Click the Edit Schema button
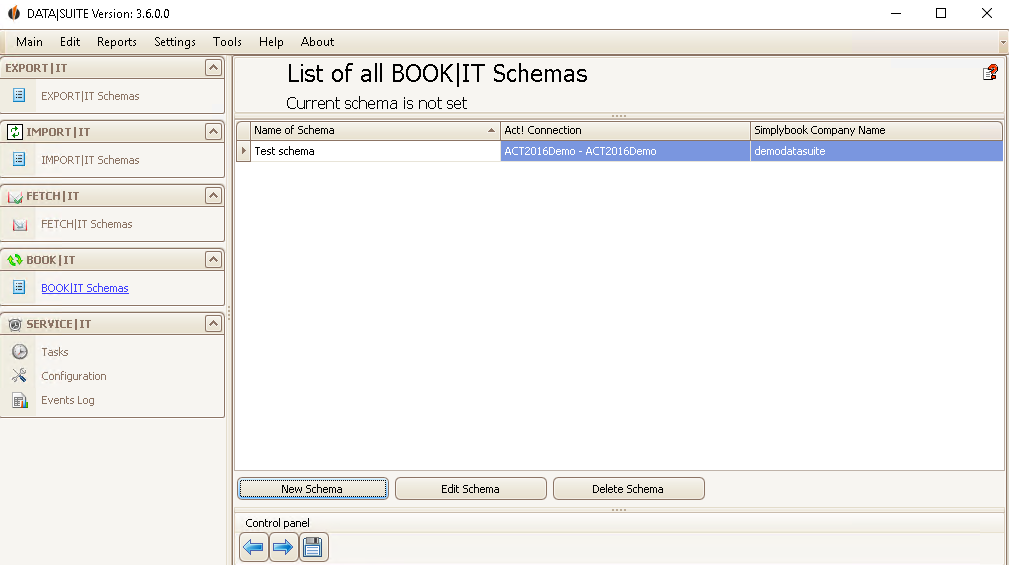 click(470, 489)
